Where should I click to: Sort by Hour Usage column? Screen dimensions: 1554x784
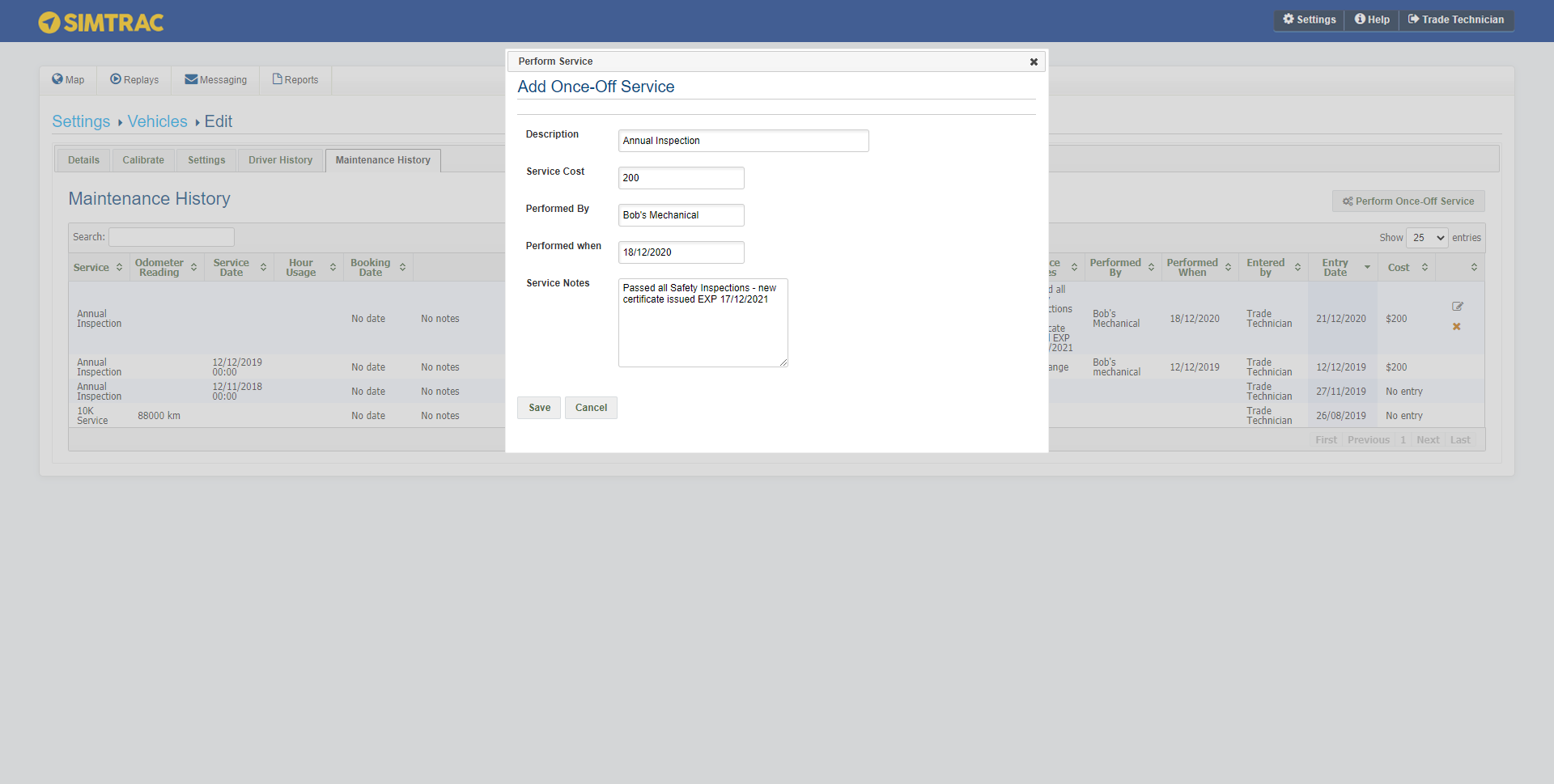pos(309,268)
